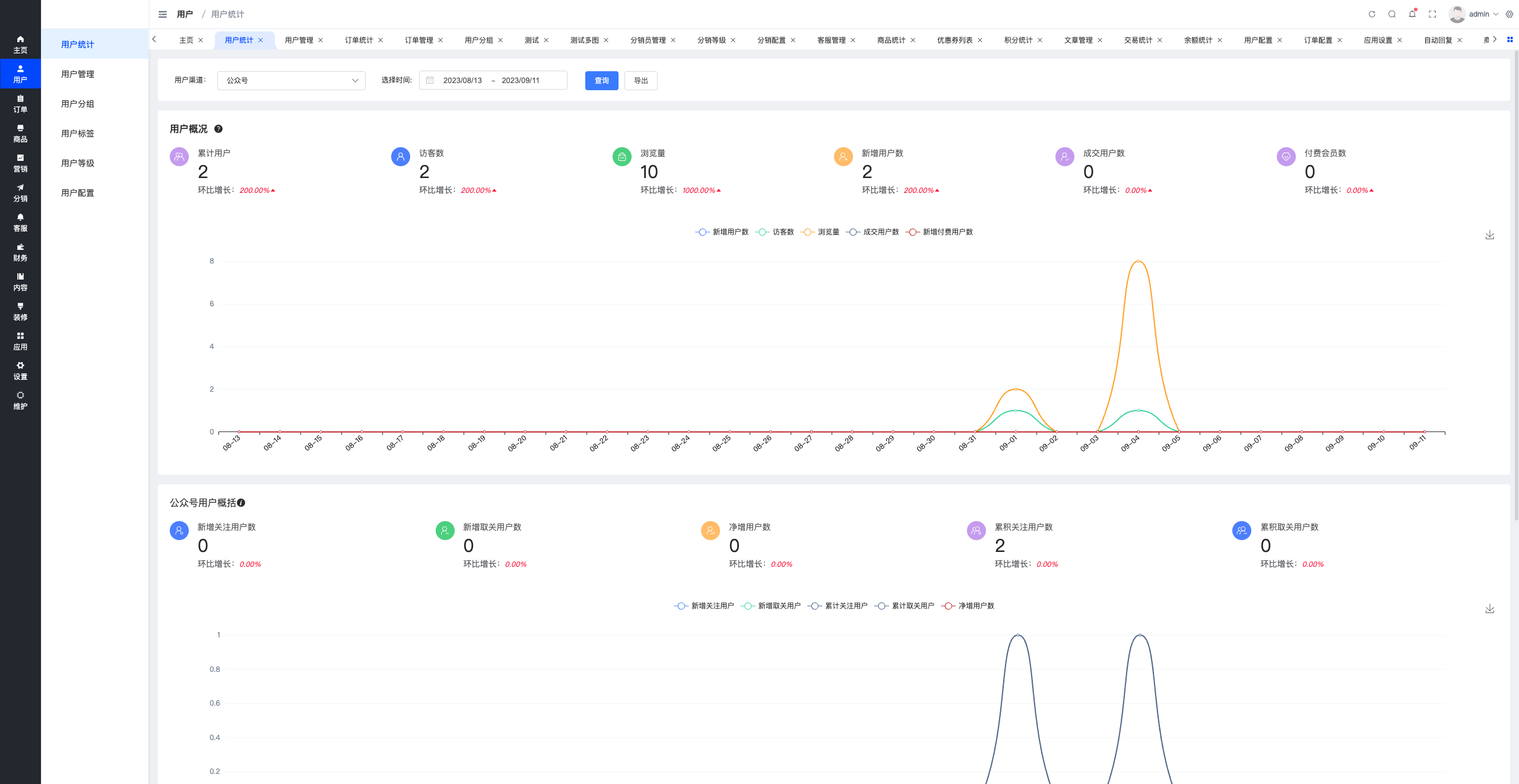The width and height of the screenshot is (1519, 784).
Task: Open the search icon in header
Action: coord(1392,14)
